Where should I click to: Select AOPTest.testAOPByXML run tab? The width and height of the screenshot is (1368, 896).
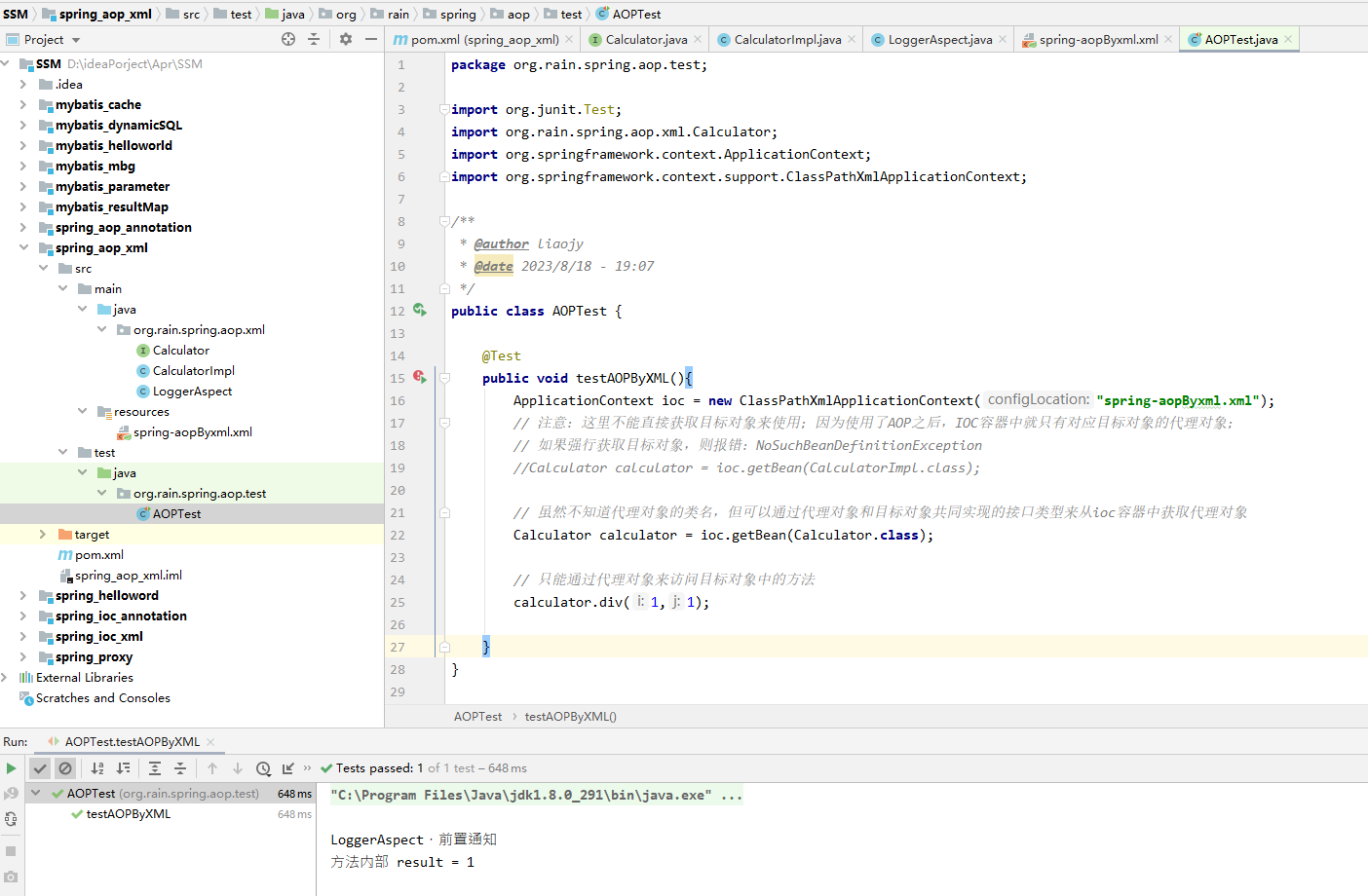point(132,742)
